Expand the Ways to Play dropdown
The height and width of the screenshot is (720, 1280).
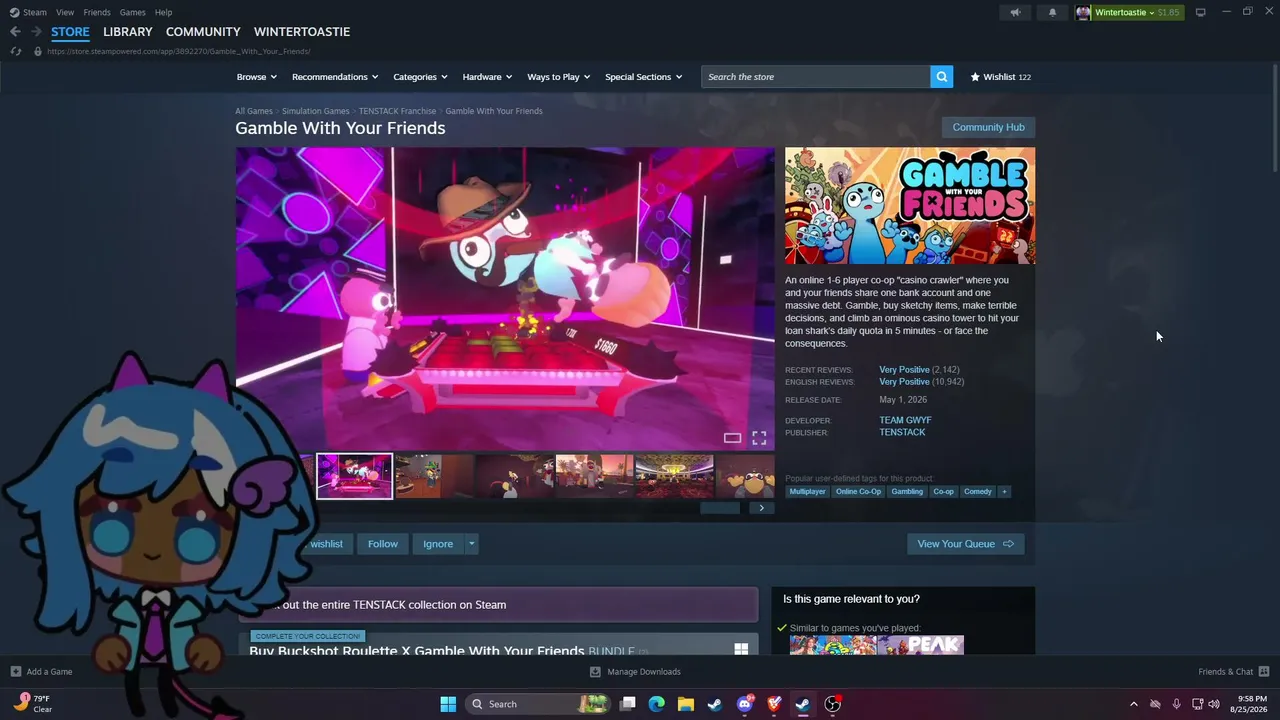click(x=559, y=77)
